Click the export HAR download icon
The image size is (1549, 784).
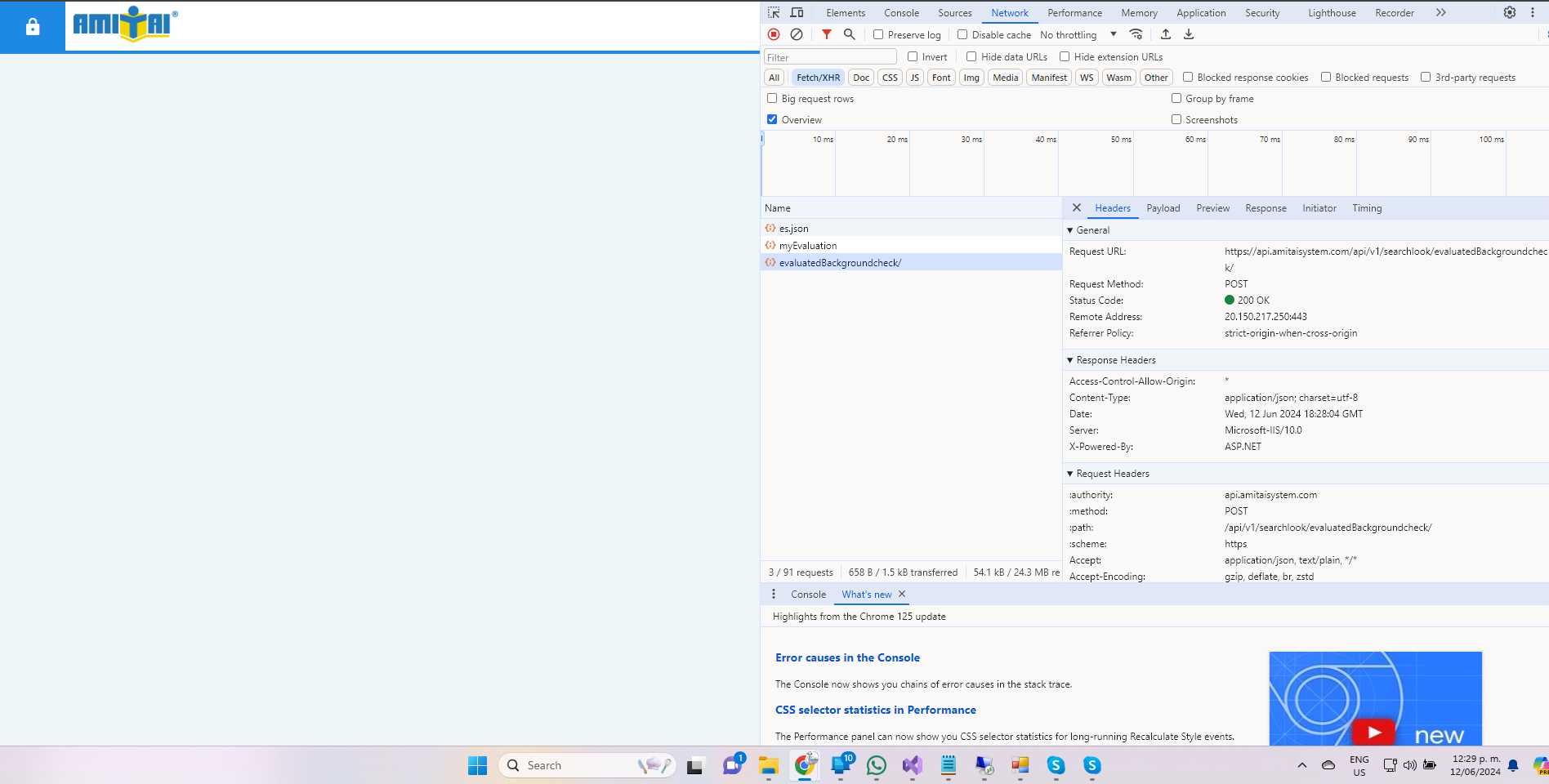point(1189,34)
